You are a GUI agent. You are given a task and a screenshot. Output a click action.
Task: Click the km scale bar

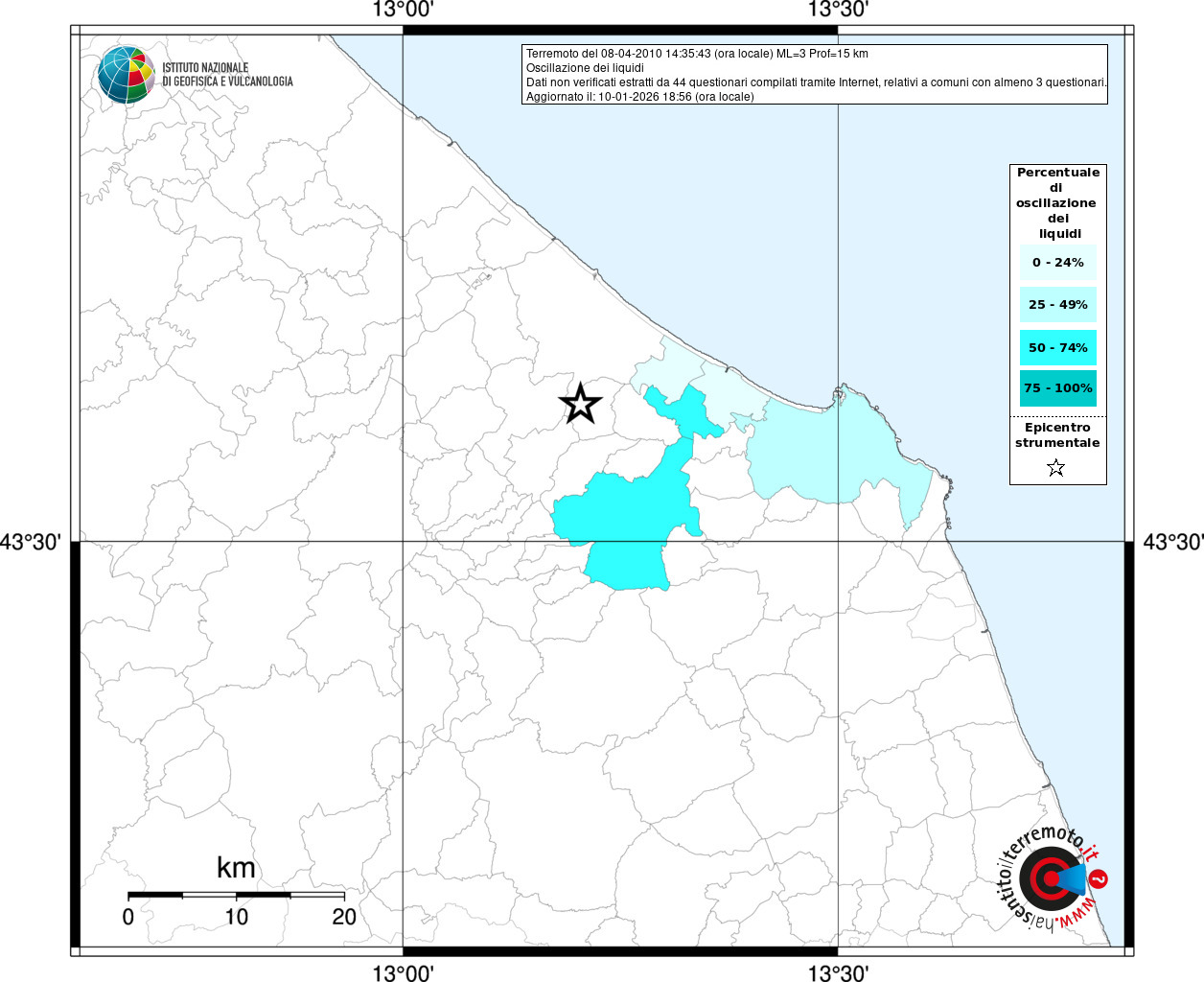[x=236, y=895]
